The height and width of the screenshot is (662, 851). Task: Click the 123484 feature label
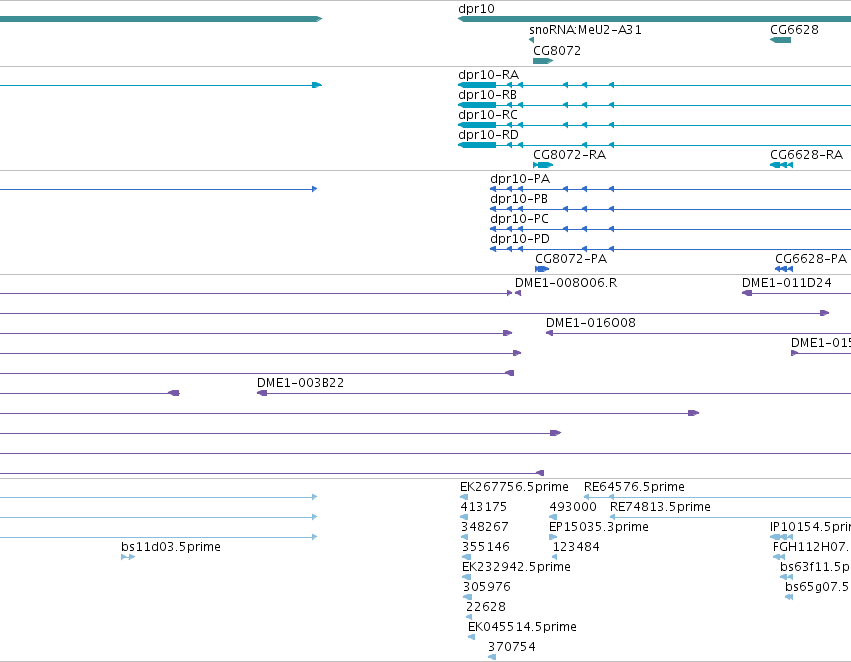576,547
